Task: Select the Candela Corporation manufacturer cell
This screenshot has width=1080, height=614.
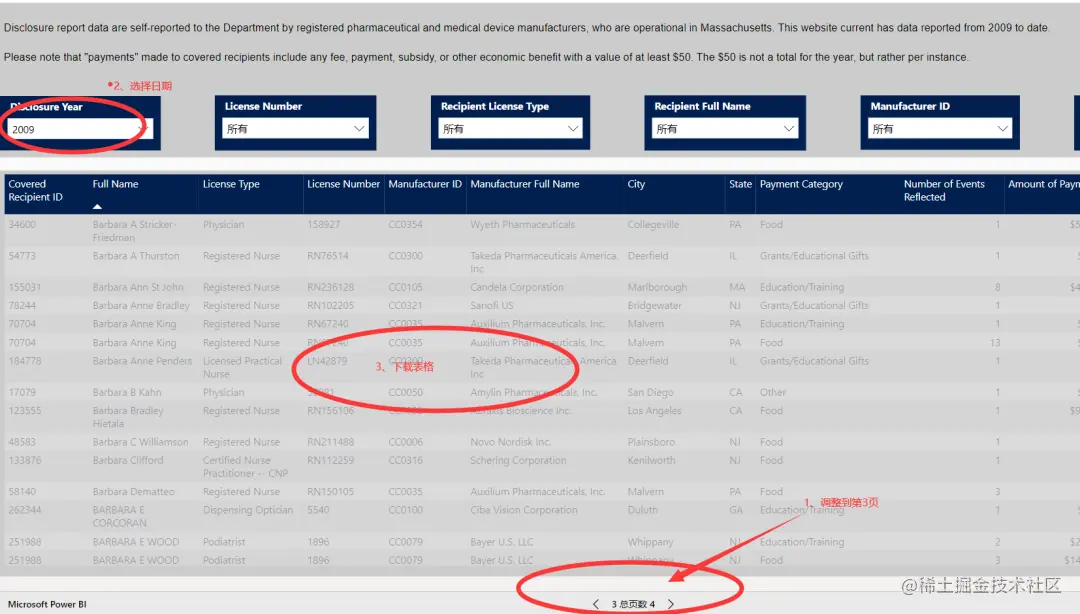Action: click(x=517, y=287)
